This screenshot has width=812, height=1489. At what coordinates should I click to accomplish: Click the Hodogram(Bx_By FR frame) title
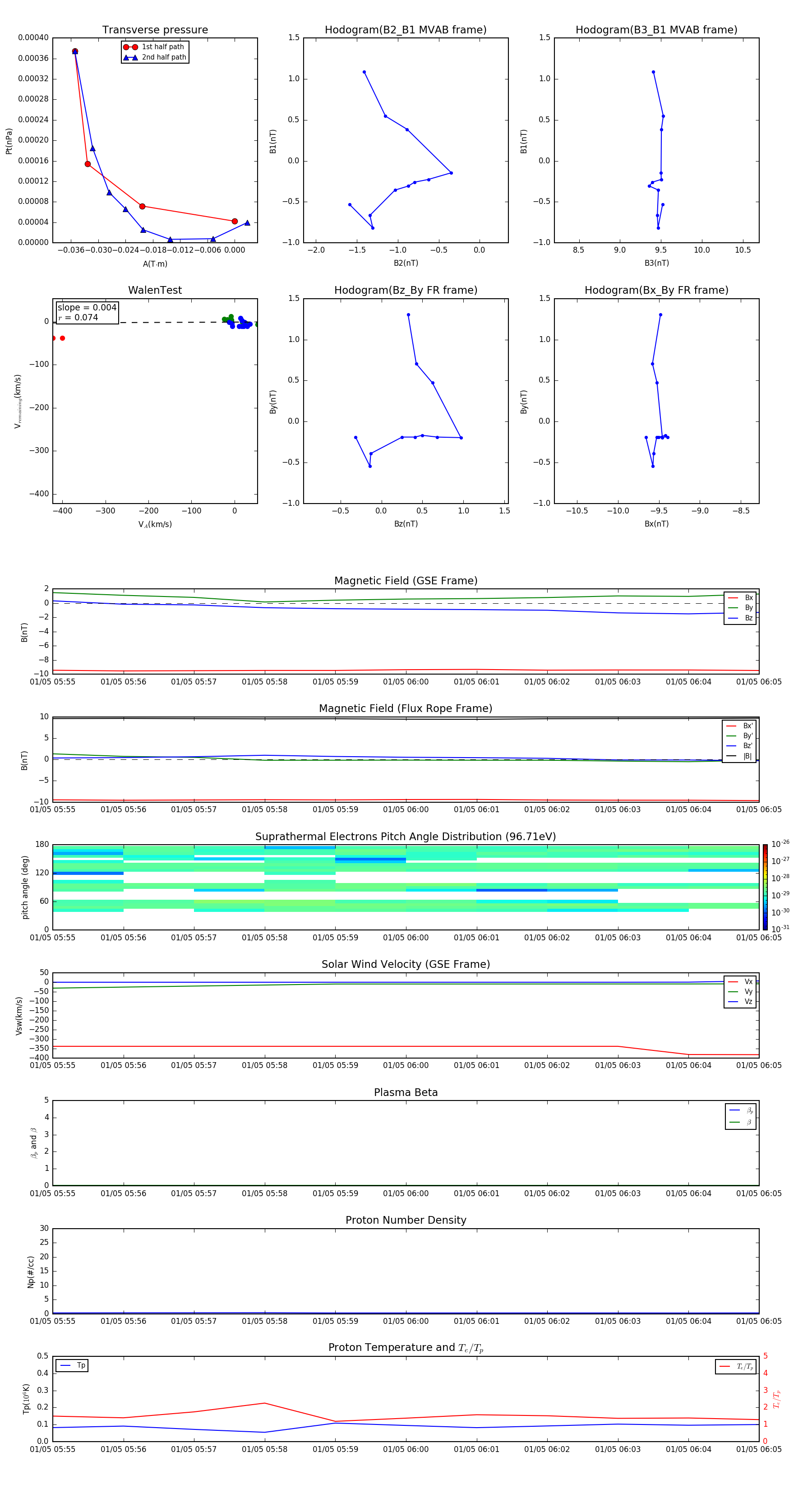[x=656, y=290]
